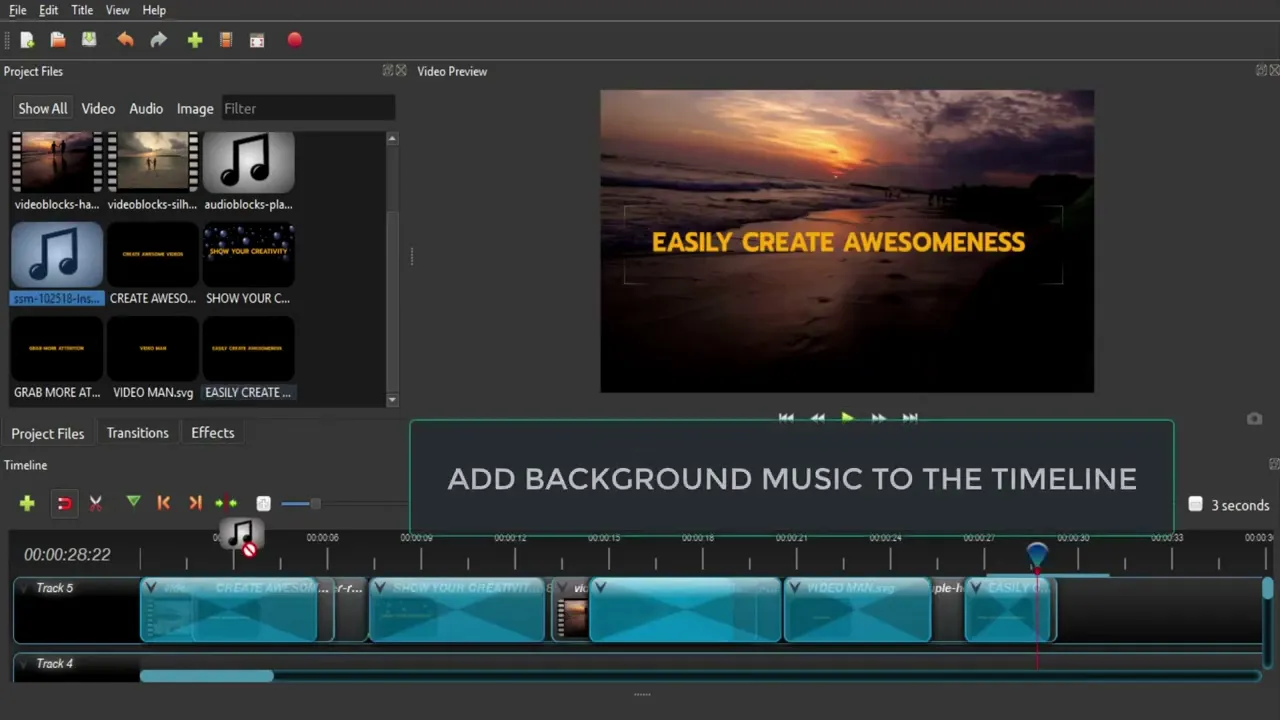Open the Track 4 menu arrow
This screenshot has height=720, width=1280.
coord(25,664)
